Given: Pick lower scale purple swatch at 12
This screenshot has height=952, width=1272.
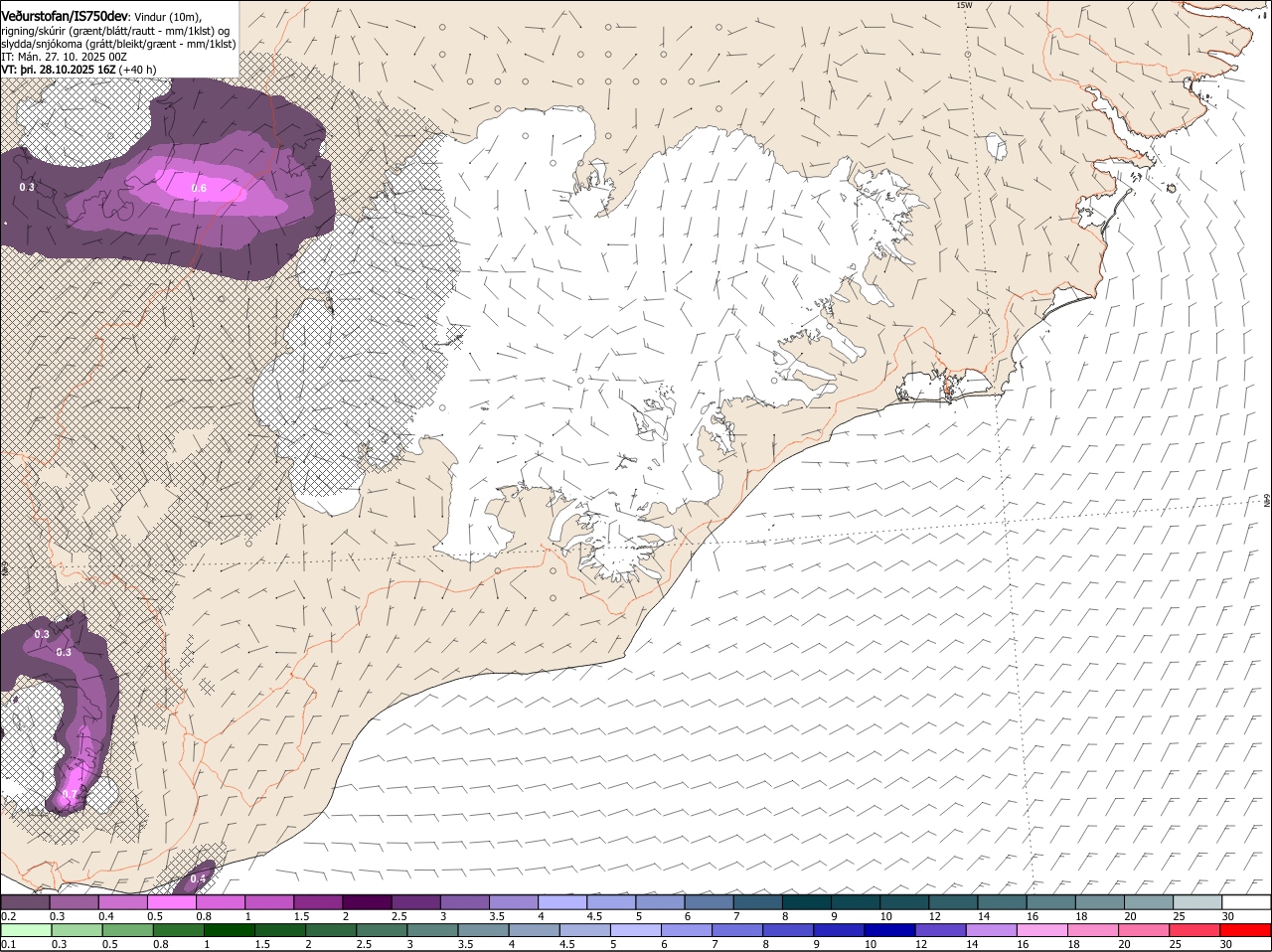Looking at the screenshot, I should point(941,931).
